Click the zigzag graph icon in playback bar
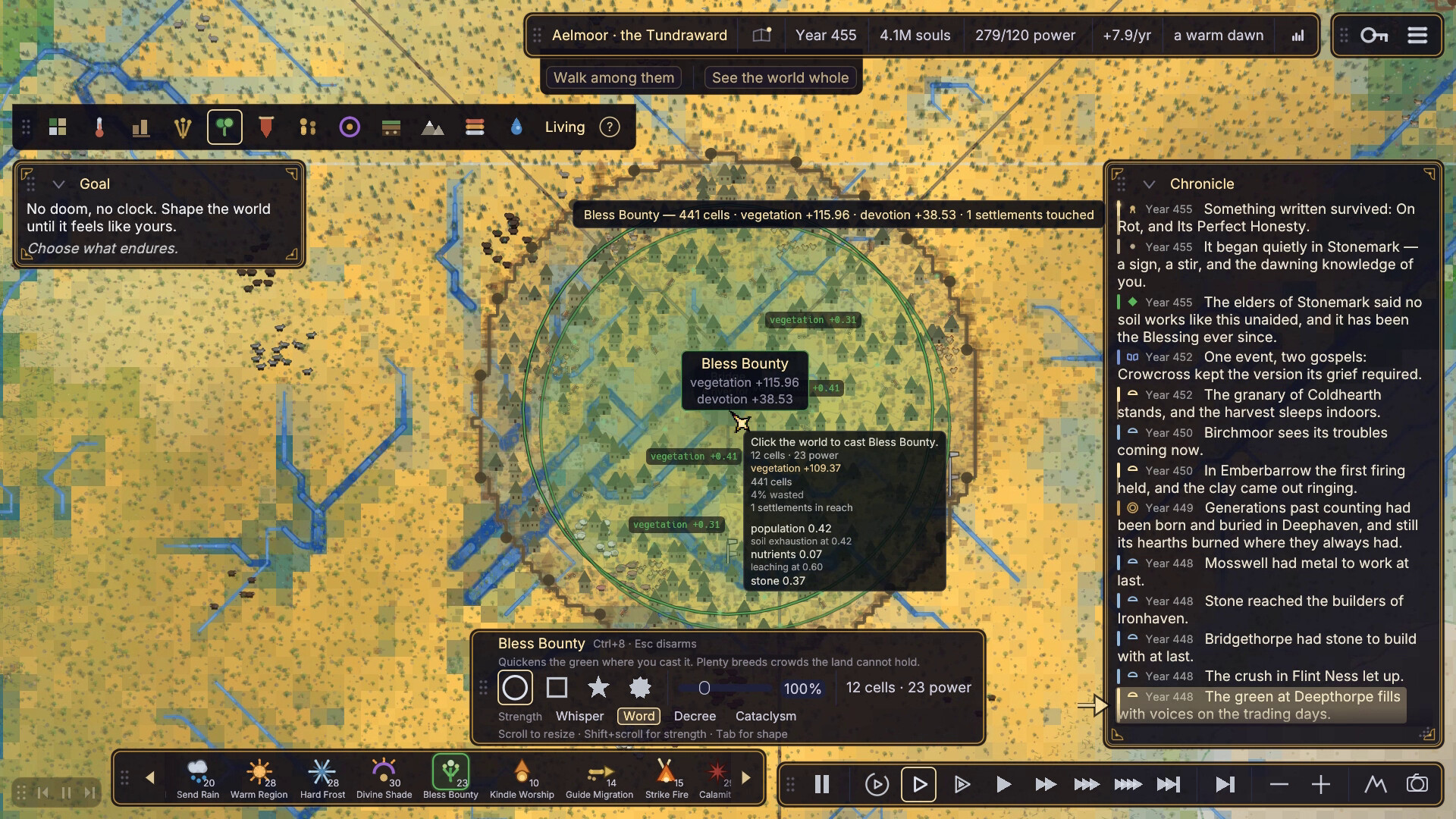 click(x=1375, y=784)
